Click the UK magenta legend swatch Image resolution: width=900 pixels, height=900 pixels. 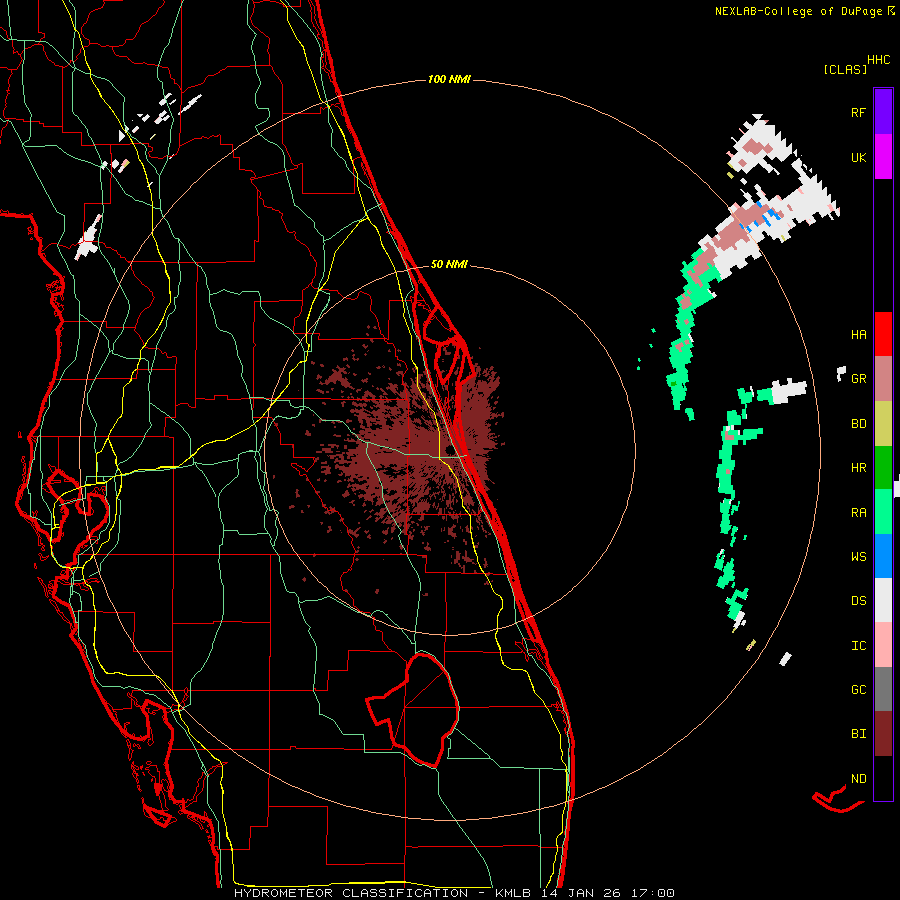(883, 157)
